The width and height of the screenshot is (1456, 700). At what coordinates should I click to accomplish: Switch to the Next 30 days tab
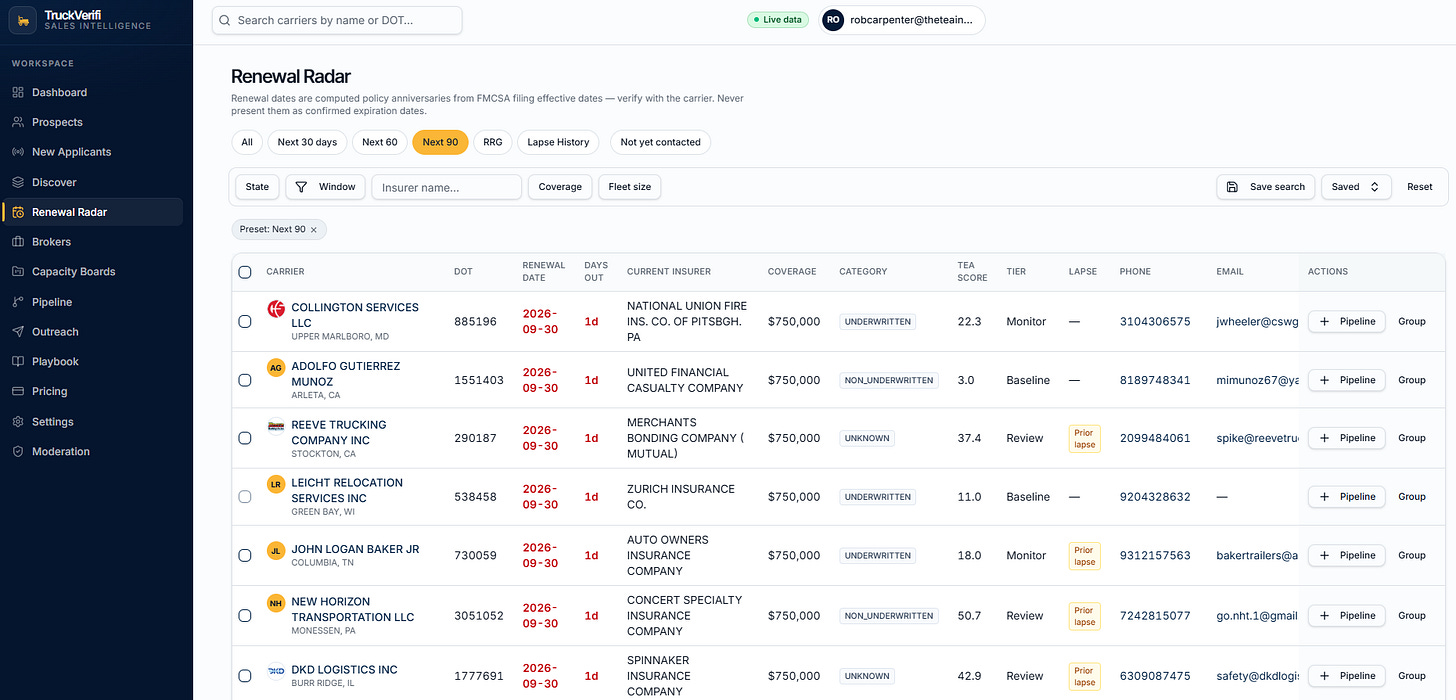point(307,142)
